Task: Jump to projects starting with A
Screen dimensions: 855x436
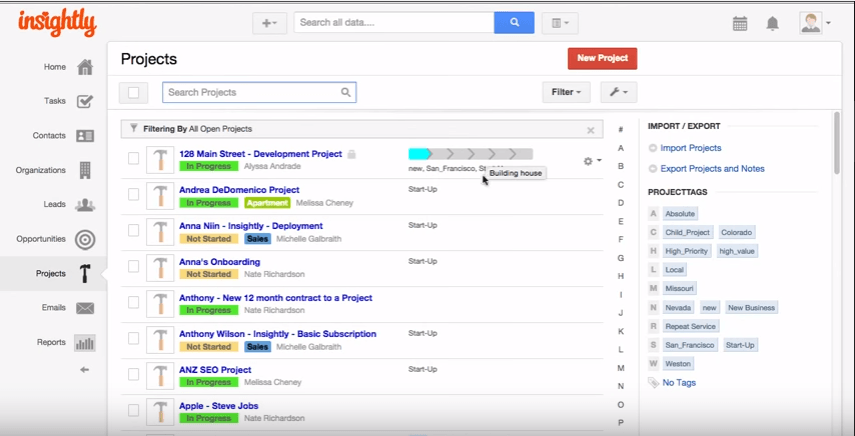Action: point(621,148)
